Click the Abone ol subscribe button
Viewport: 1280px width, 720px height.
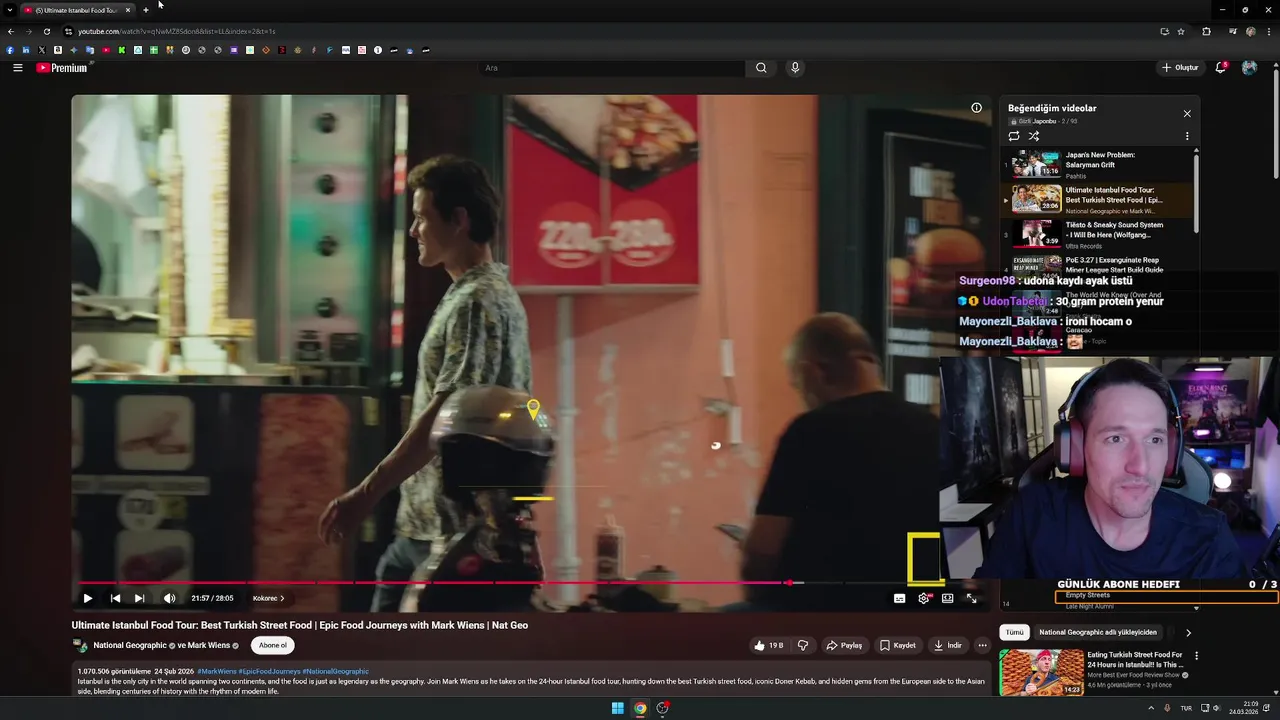tap(273, 645)
